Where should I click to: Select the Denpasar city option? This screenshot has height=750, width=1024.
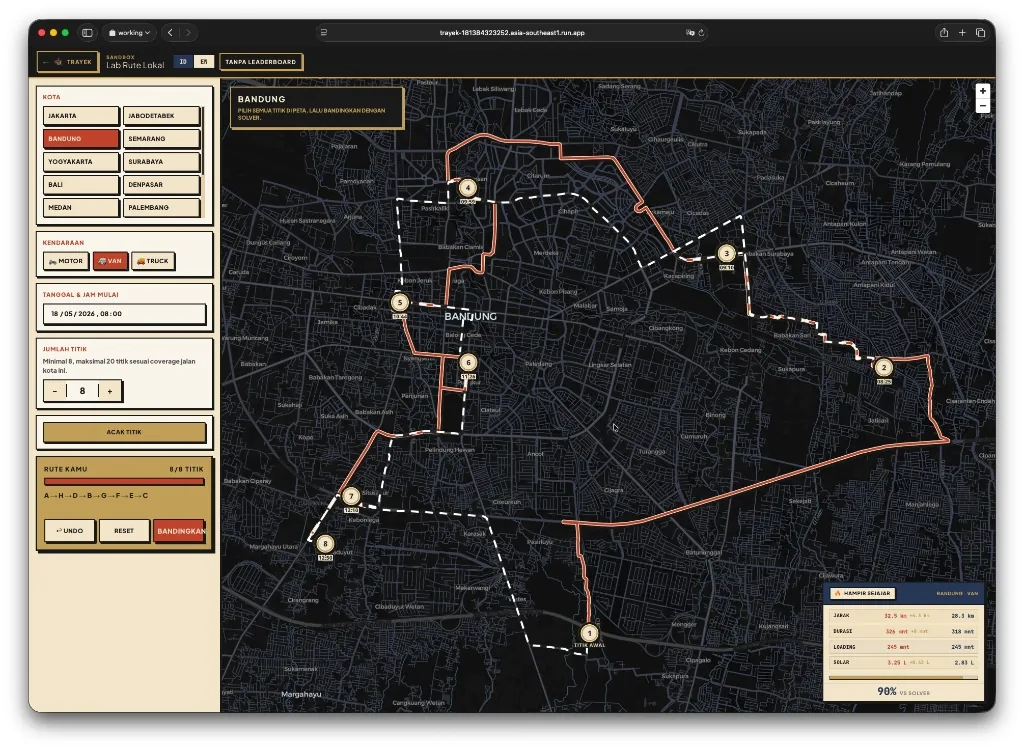[161, 184]
